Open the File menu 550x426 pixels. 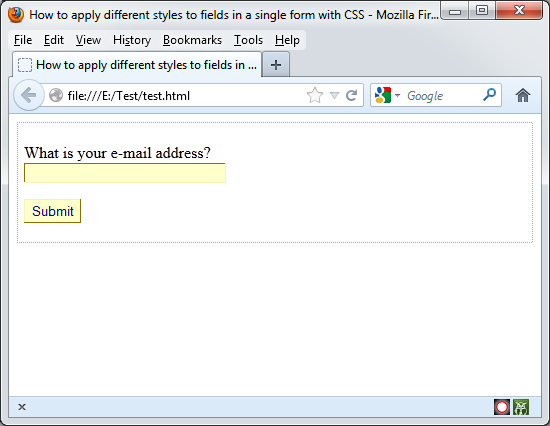[23, 40]
